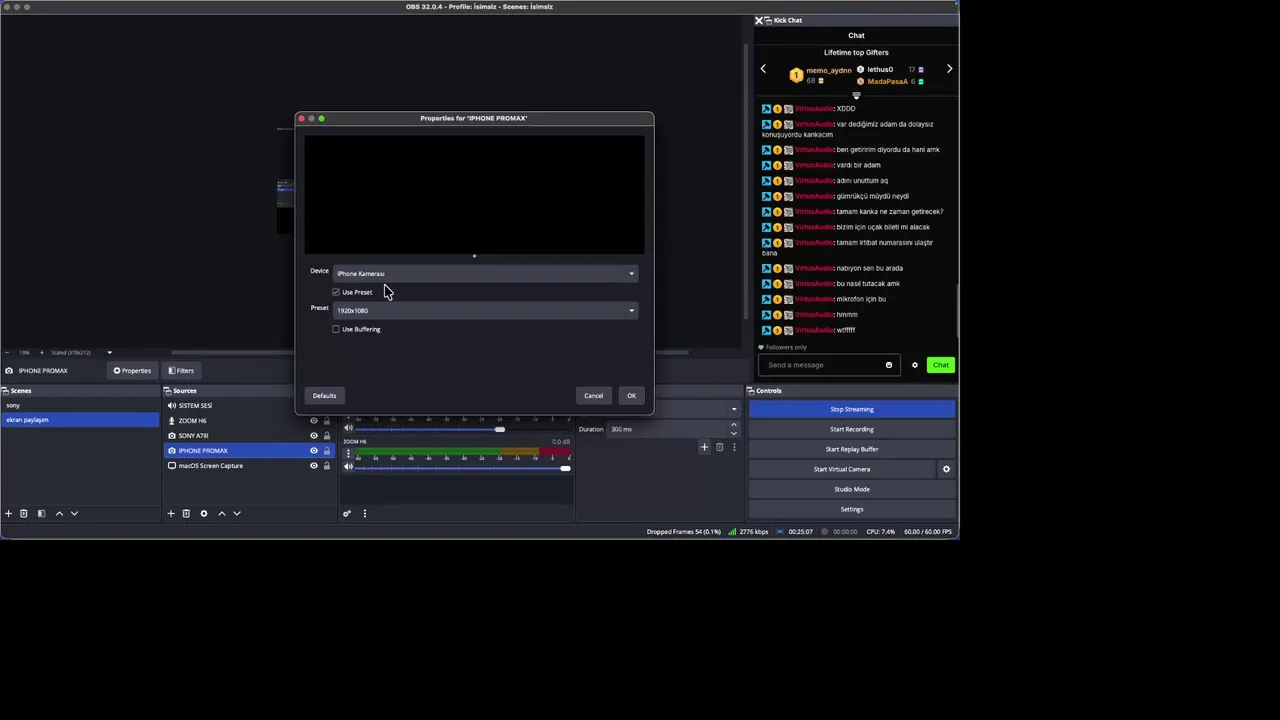Mute ZOOM H6 speaker icon in mixer
Image resolution: width=1280 pixels, height=720 pixels.
coord(349,467)
